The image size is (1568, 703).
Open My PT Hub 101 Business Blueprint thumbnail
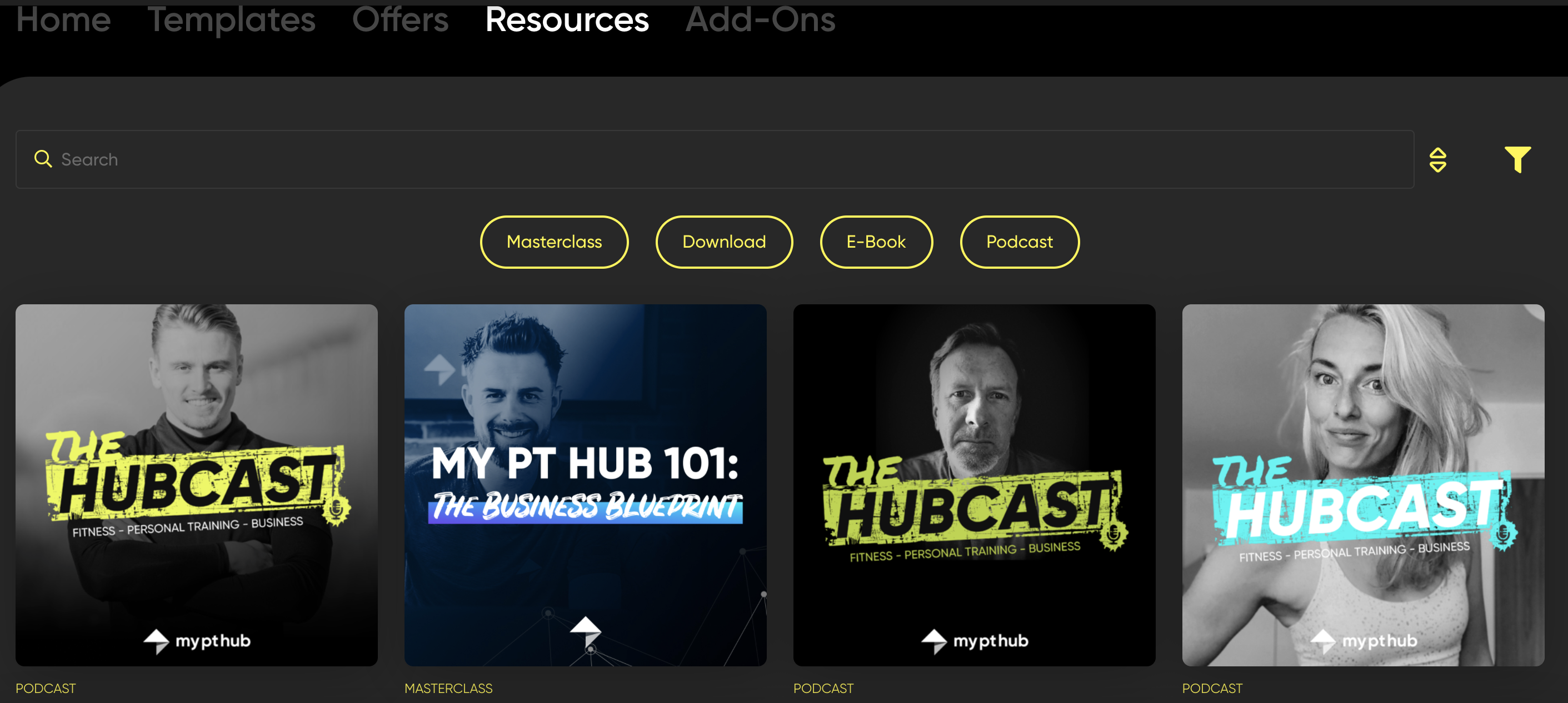pyautogui.click(x=586, y=485)
